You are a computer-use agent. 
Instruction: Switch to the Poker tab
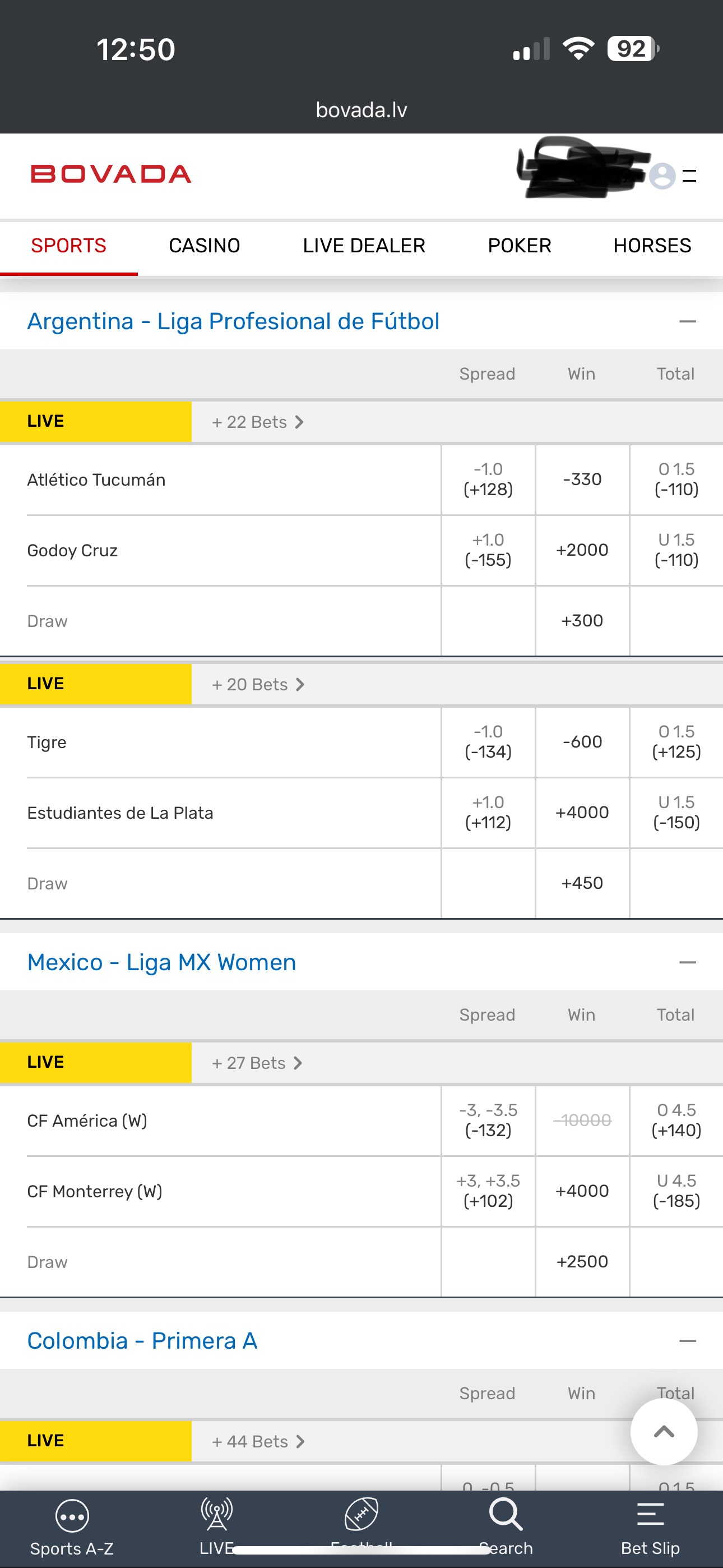pyautogui.click(x=519, y=246)
